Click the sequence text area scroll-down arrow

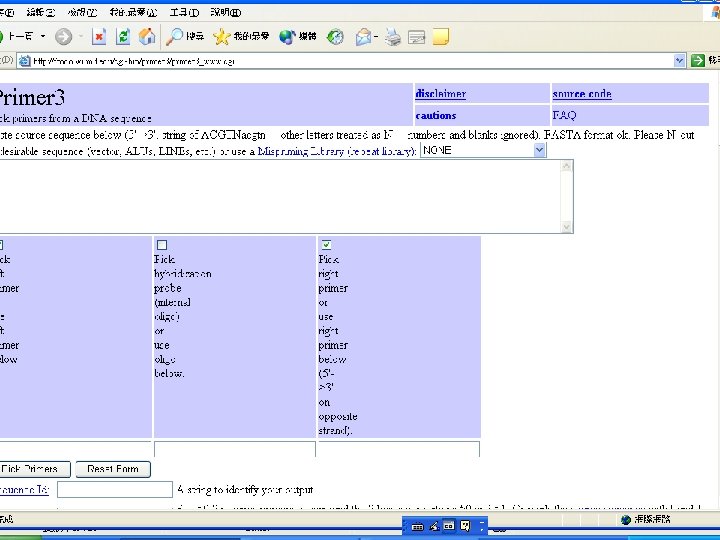tap(567, 227)
